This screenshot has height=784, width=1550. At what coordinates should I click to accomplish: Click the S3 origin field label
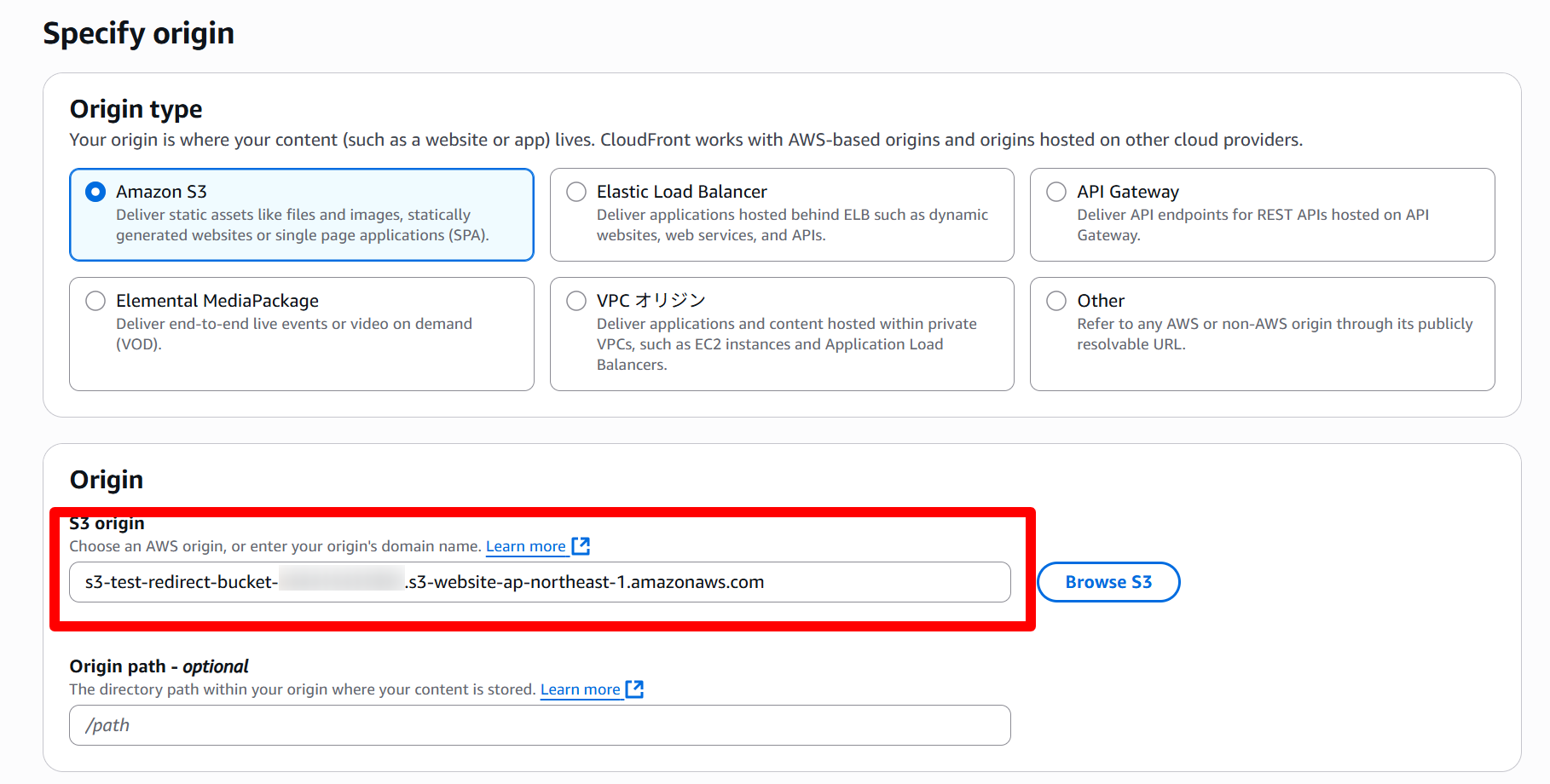coord(107,523)
